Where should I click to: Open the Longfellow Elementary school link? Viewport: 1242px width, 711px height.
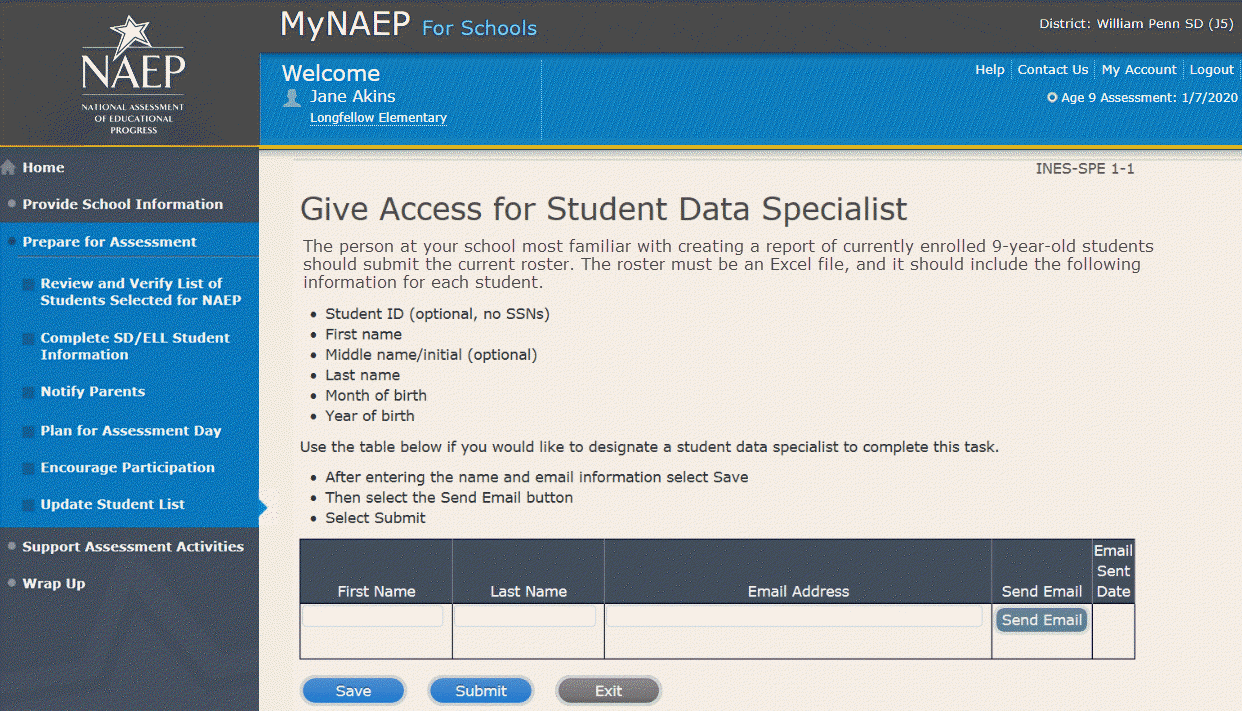(378, 118)
